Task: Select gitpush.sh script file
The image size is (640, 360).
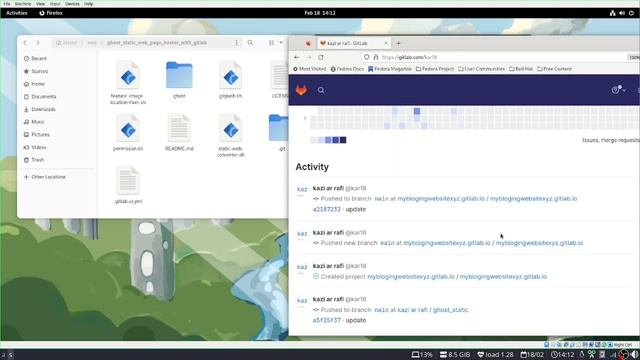Action: 231,80
